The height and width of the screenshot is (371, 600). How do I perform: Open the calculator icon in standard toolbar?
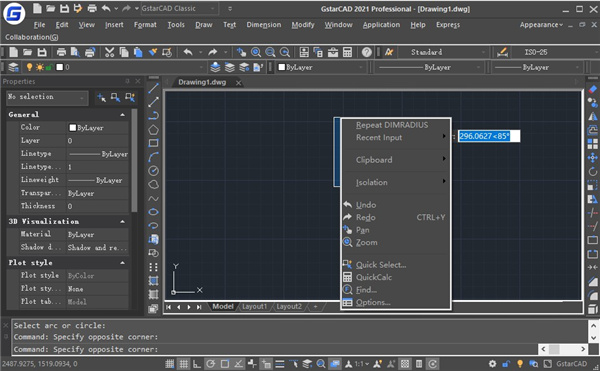(347, 52)
